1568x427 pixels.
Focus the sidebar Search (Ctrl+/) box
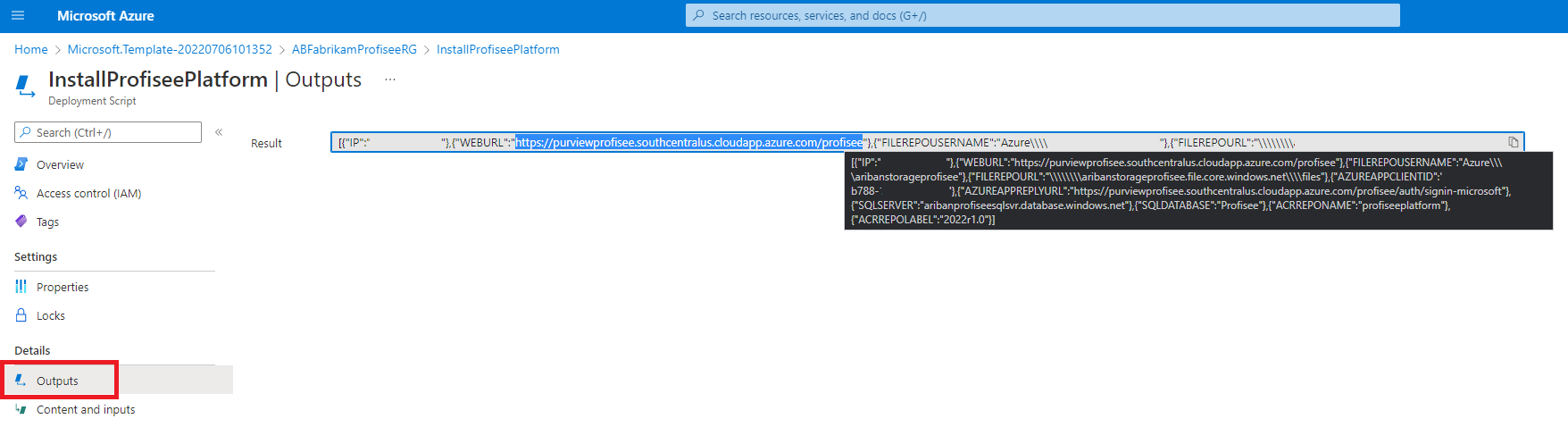click(x=108, y=132)
